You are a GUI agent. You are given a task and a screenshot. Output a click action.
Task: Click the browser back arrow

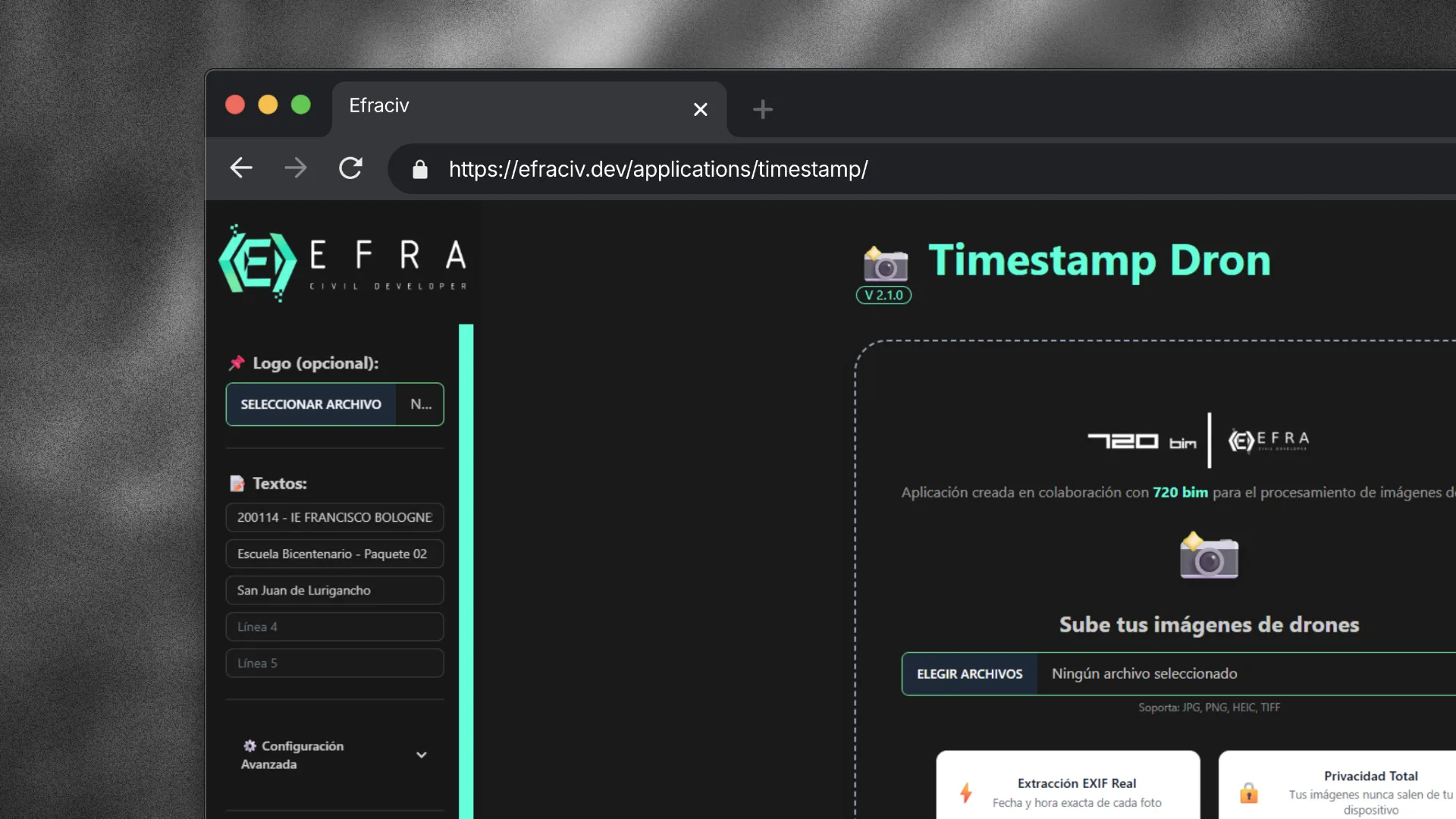pyautogui.click(x=241, y=168)
